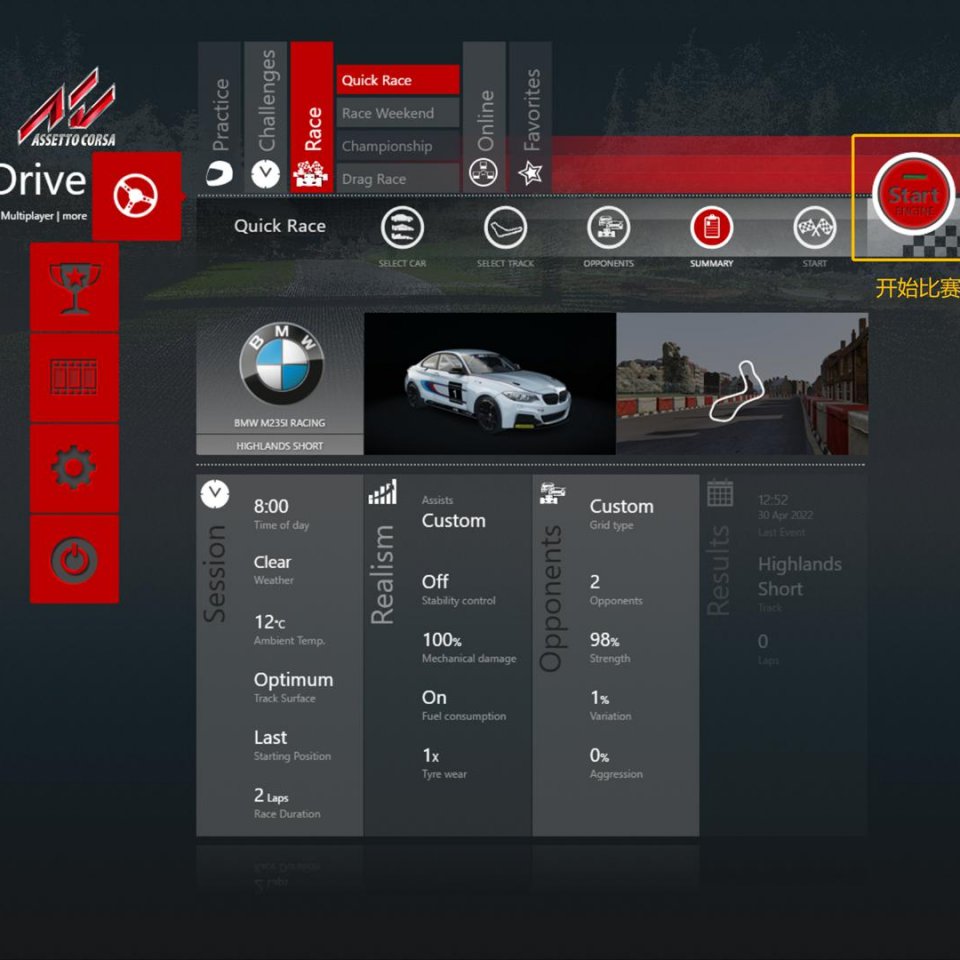Screen dimensions: 960x960
Task: Click the more link under Drive
Action: click(x=75, y=216)
